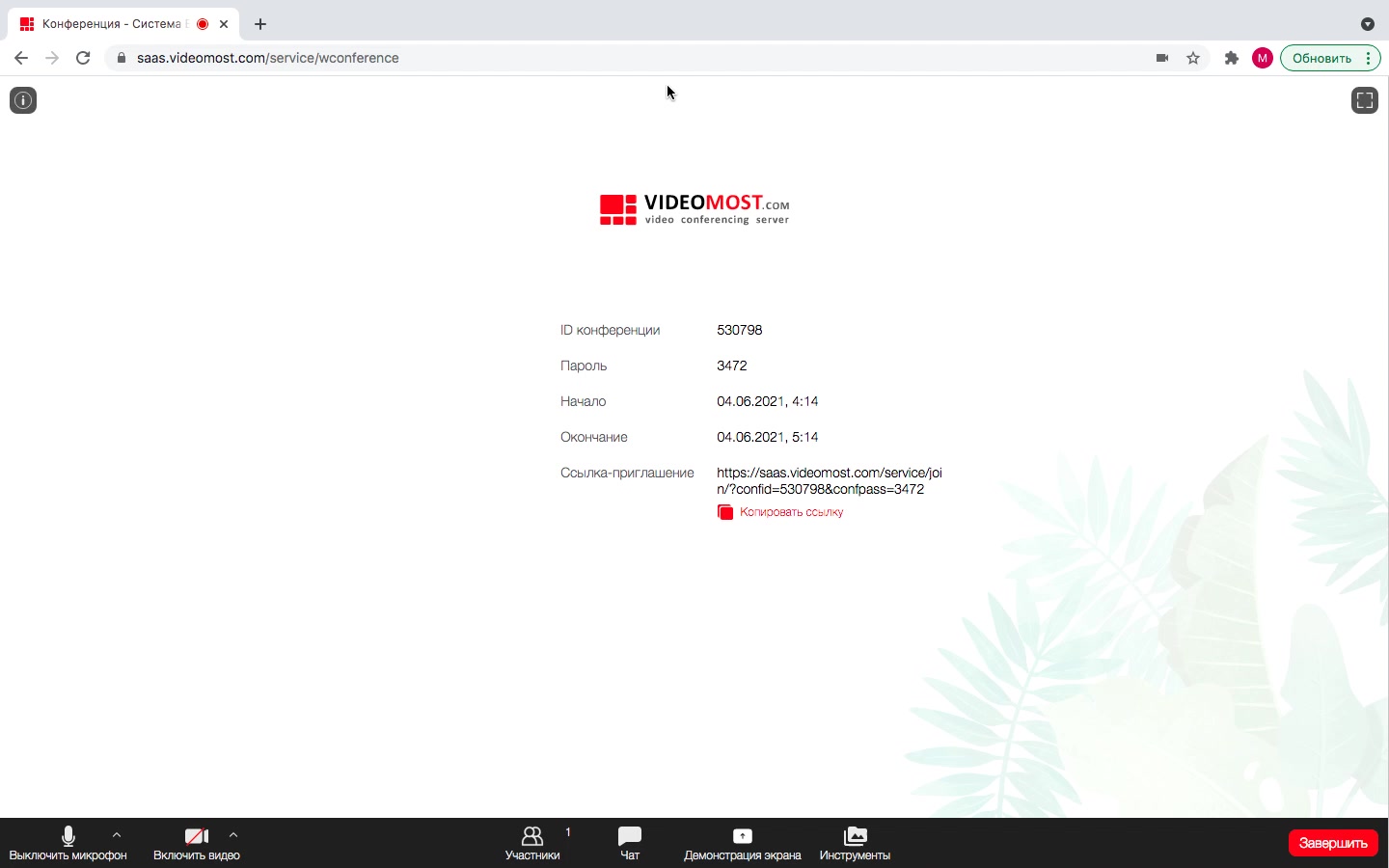Bookmark this page with star

pos(1193,58)
